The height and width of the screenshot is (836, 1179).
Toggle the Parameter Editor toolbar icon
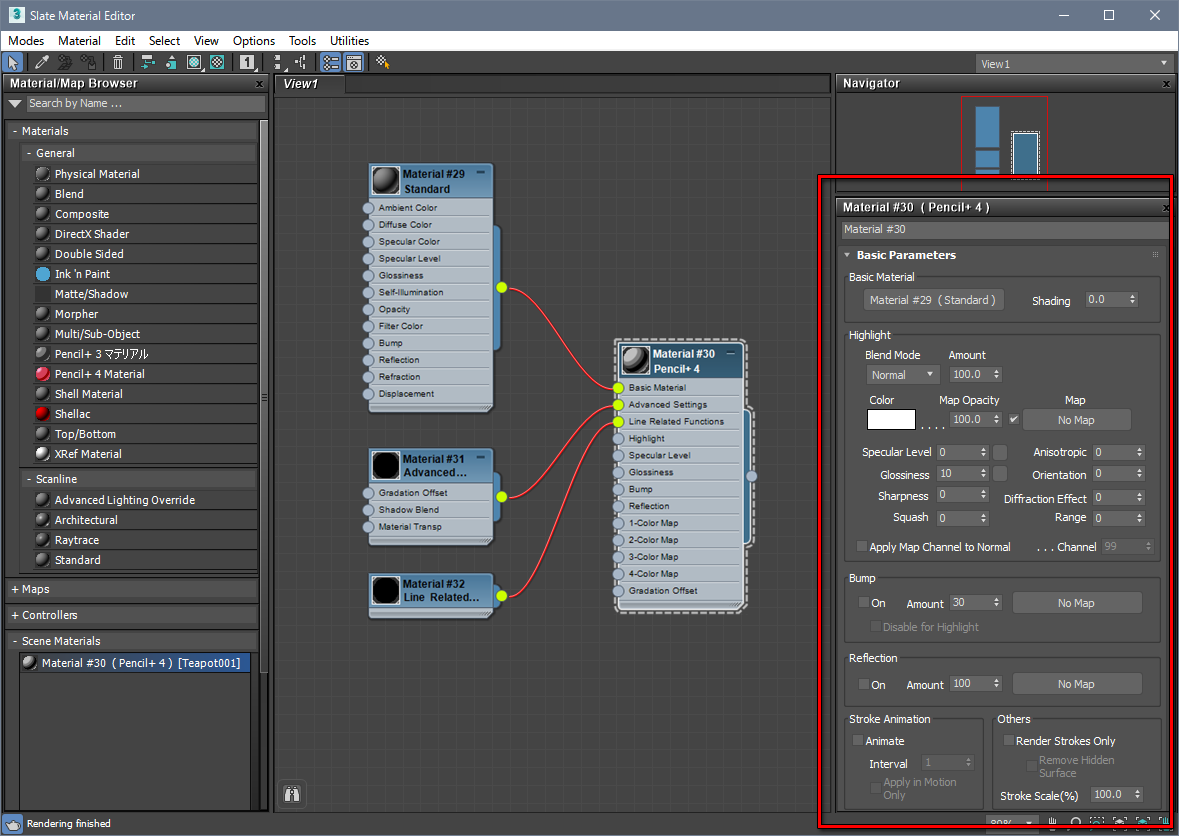click(x=354, y=62)
